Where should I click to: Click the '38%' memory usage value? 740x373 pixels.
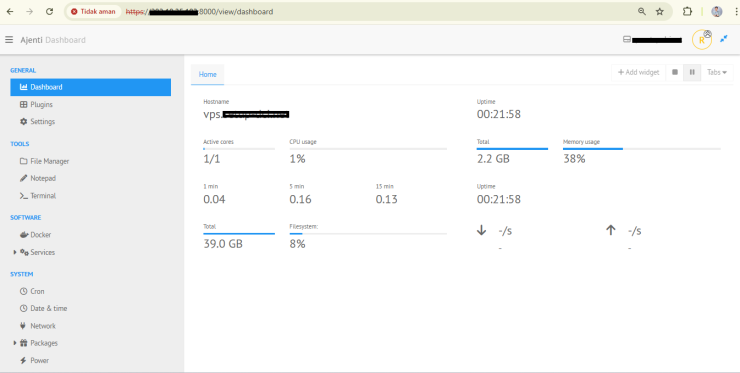pyautogui.click(x=574, y=159)
